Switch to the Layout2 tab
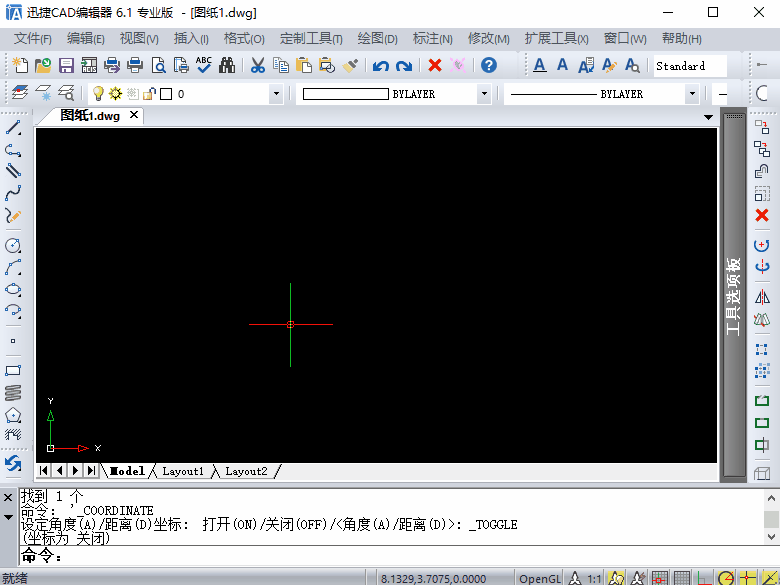780x585 pixels. (x=246, y=471)
